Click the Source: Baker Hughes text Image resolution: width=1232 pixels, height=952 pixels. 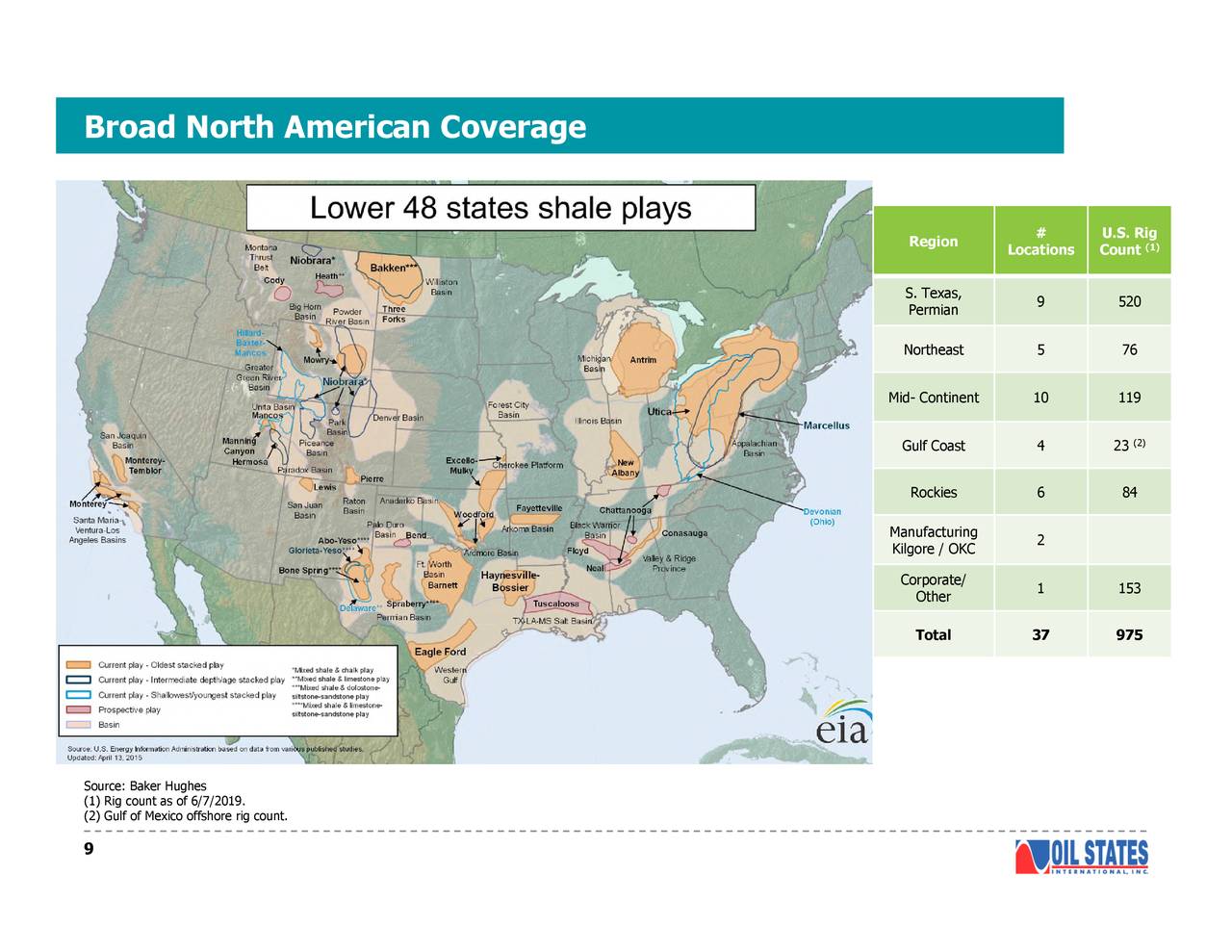coord(145,785)
